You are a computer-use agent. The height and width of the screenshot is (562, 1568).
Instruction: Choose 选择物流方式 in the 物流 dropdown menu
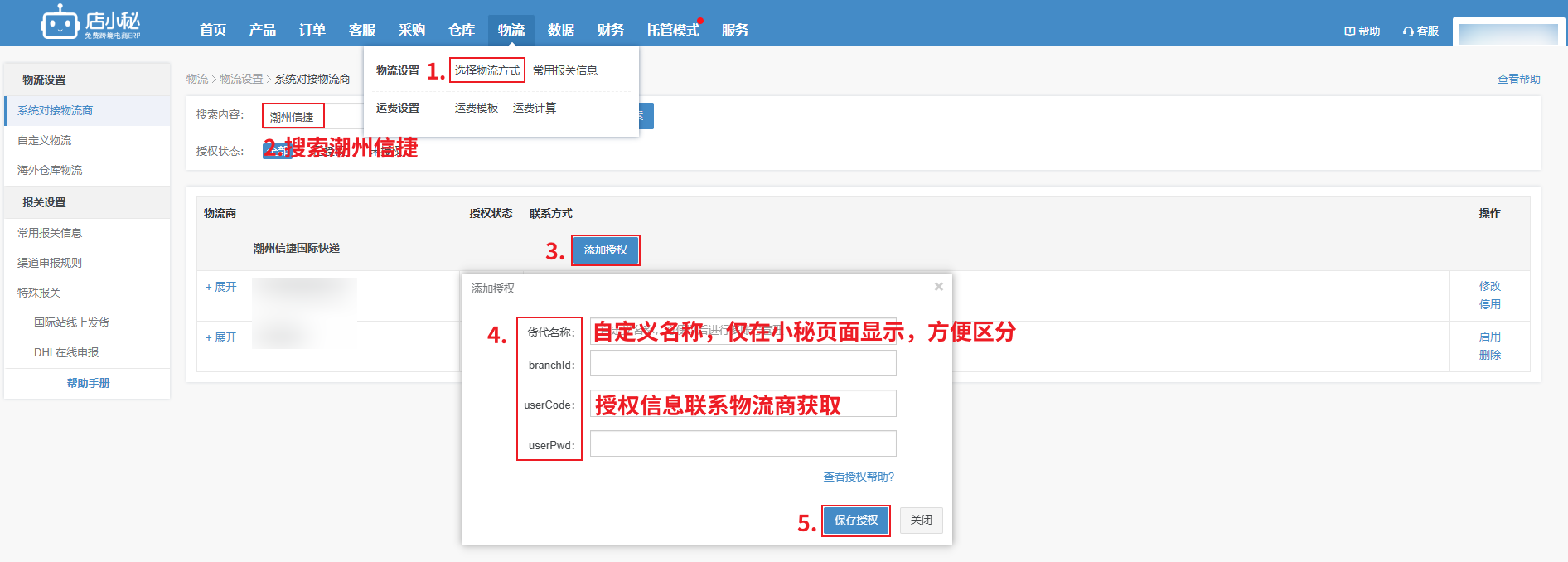[x=487, y=70]
